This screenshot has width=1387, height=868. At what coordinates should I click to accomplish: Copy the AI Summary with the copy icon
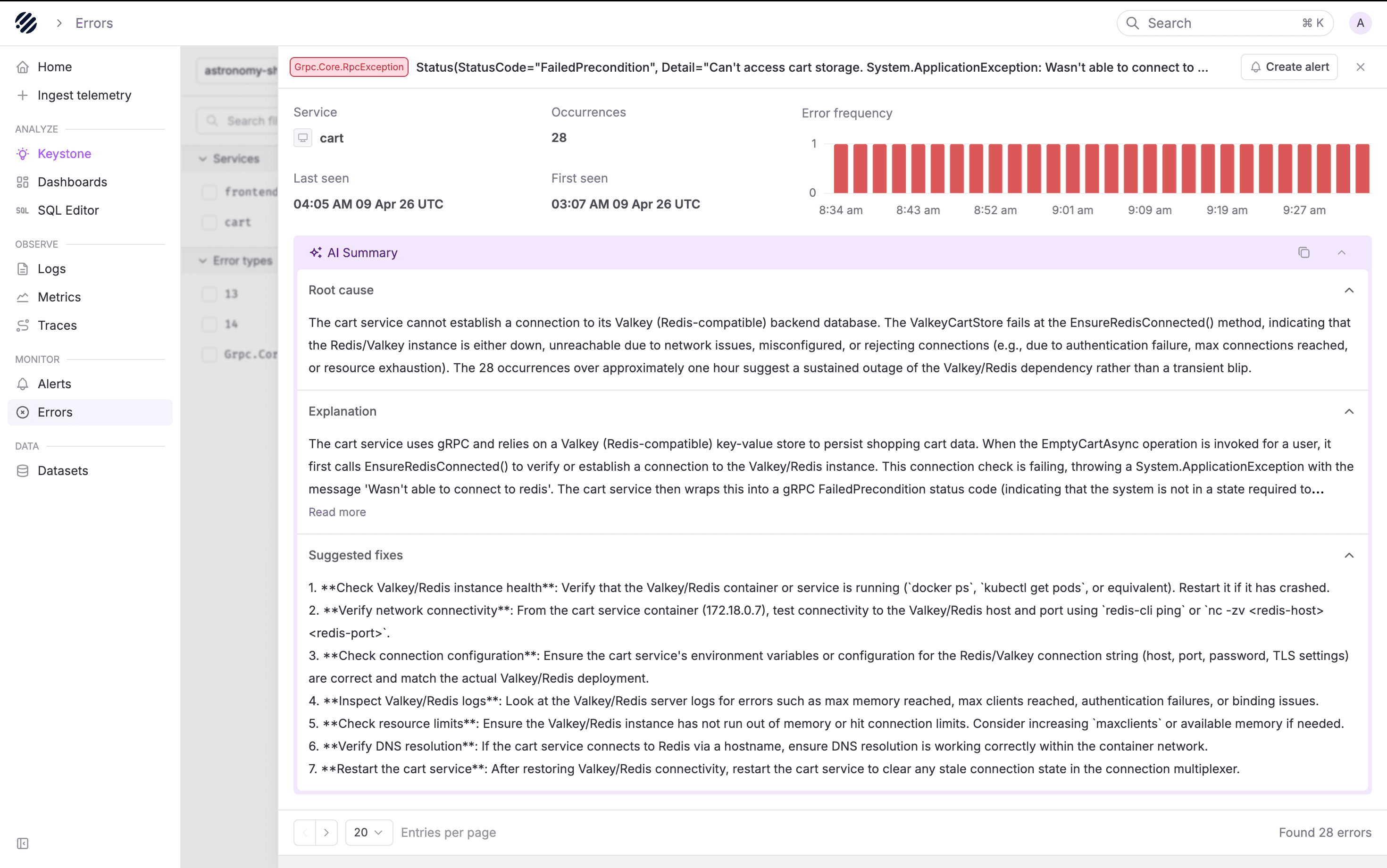pos(1304,252)
